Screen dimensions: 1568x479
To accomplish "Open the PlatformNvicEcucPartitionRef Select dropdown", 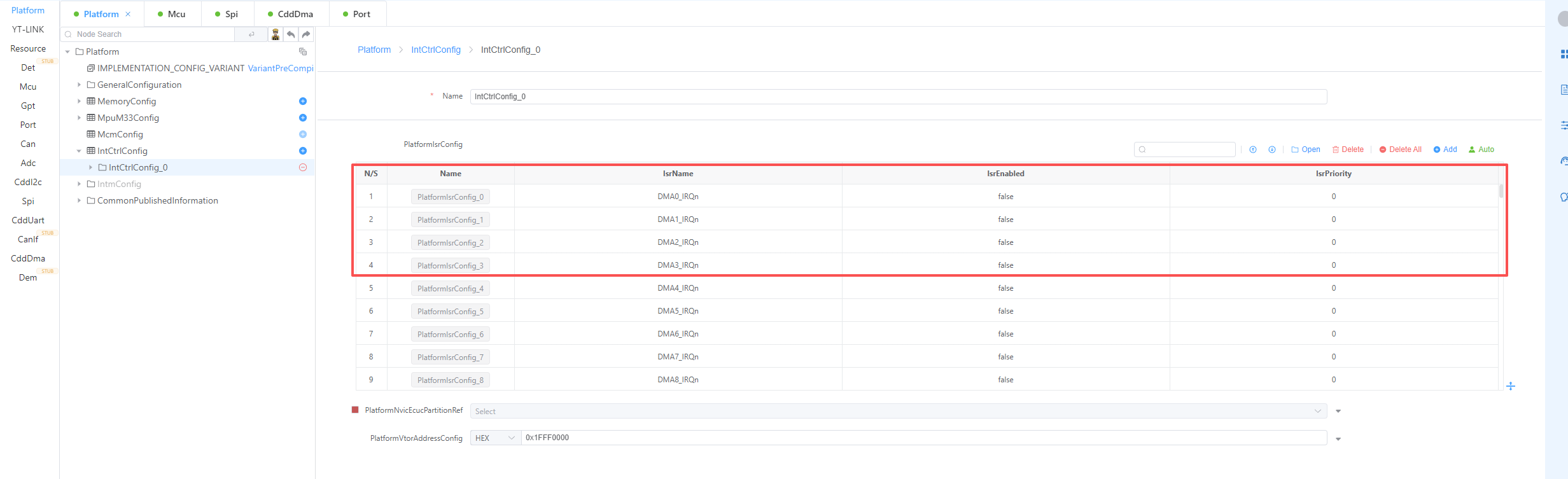I will coord(899,411).
